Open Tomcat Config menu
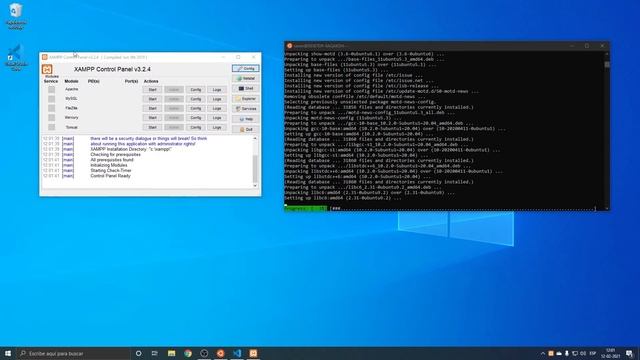Viewport: 640px width, 360px height. (x=196, y=127)
